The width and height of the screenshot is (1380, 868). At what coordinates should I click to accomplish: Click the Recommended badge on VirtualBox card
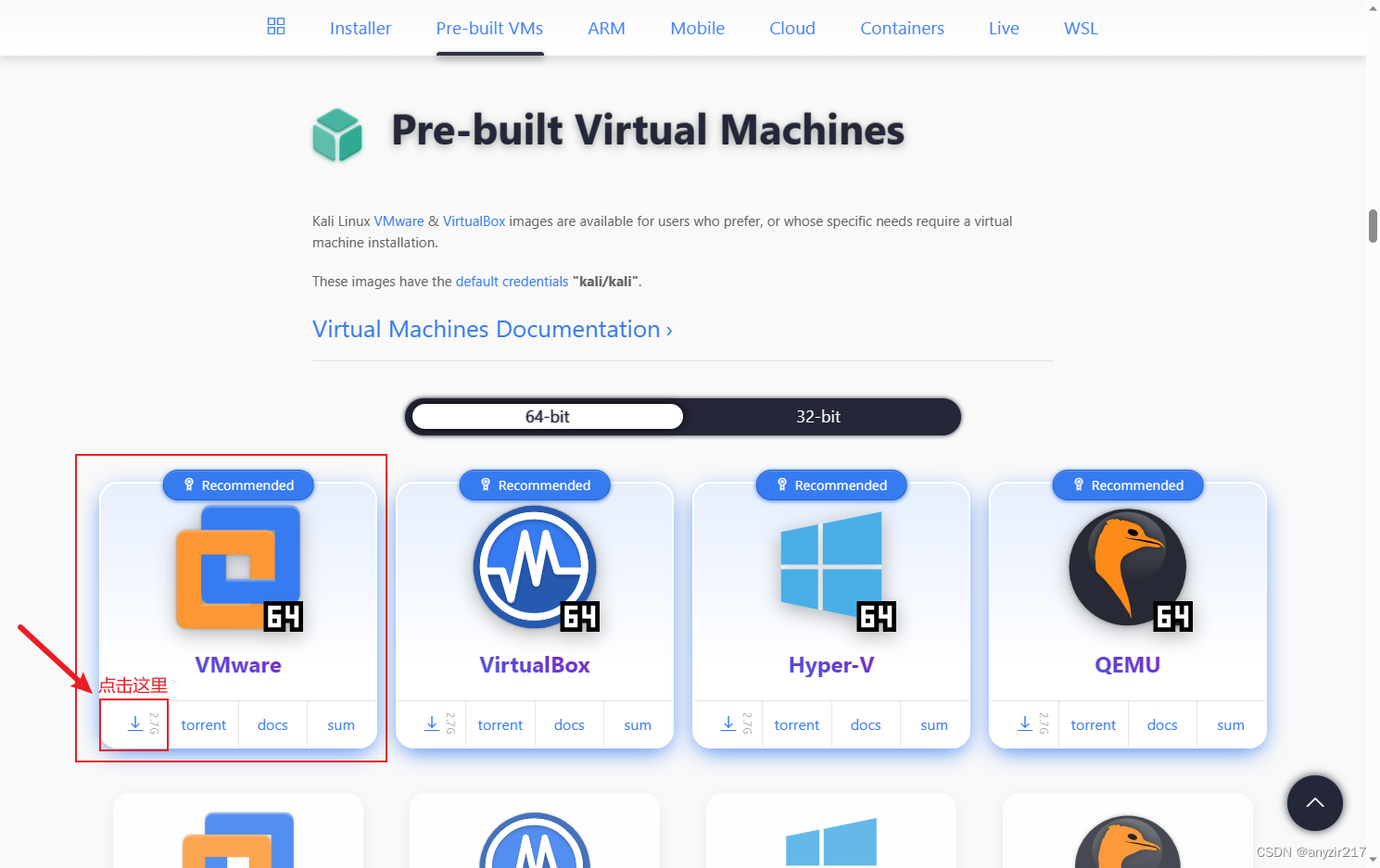(x=535, y=485)
